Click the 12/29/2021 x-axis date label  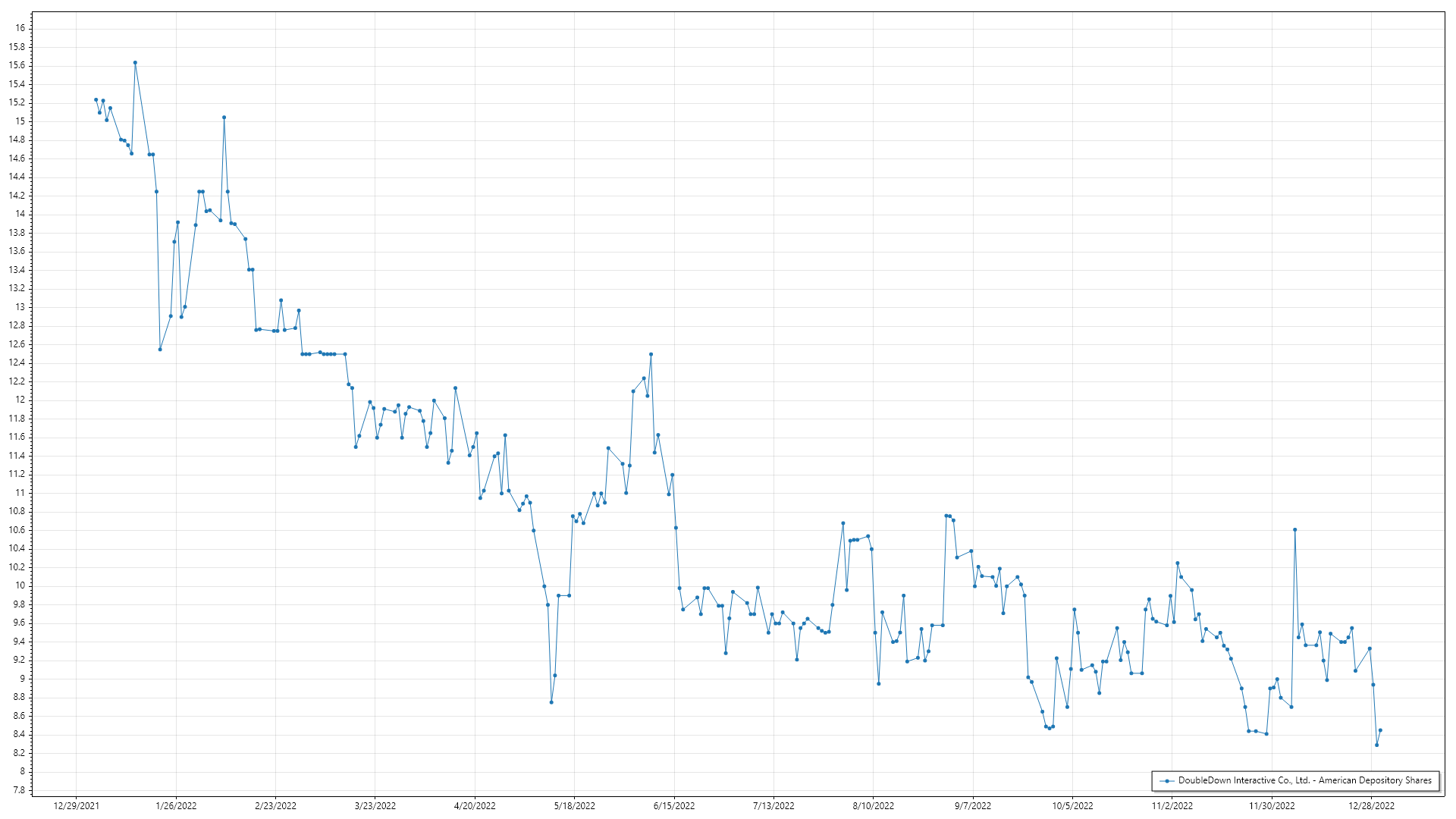click(76, 805)
